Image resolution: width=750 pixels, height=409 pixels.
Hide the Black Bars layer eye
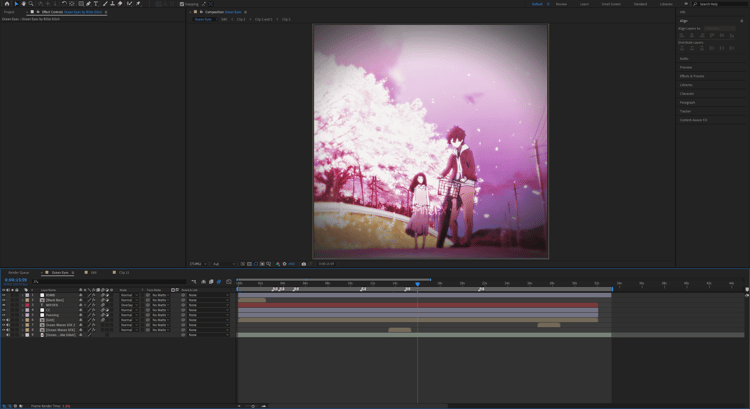4,300
